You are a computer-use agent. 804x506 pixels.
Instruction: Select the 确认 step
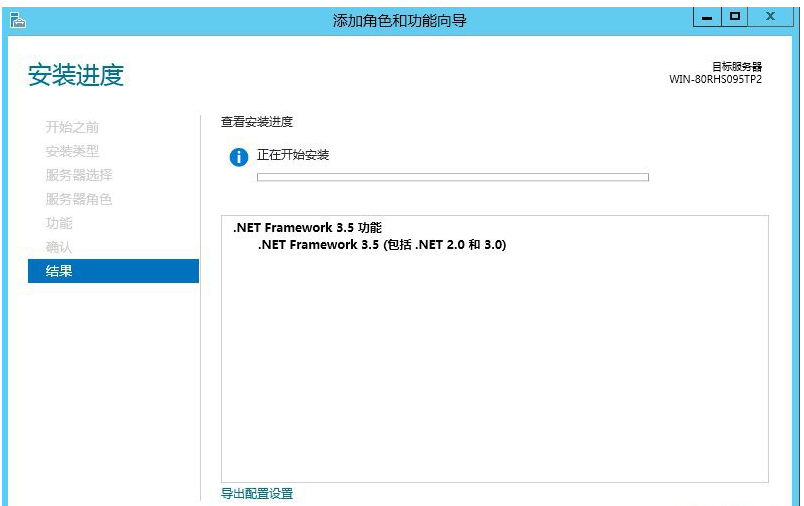click(59, 247)
